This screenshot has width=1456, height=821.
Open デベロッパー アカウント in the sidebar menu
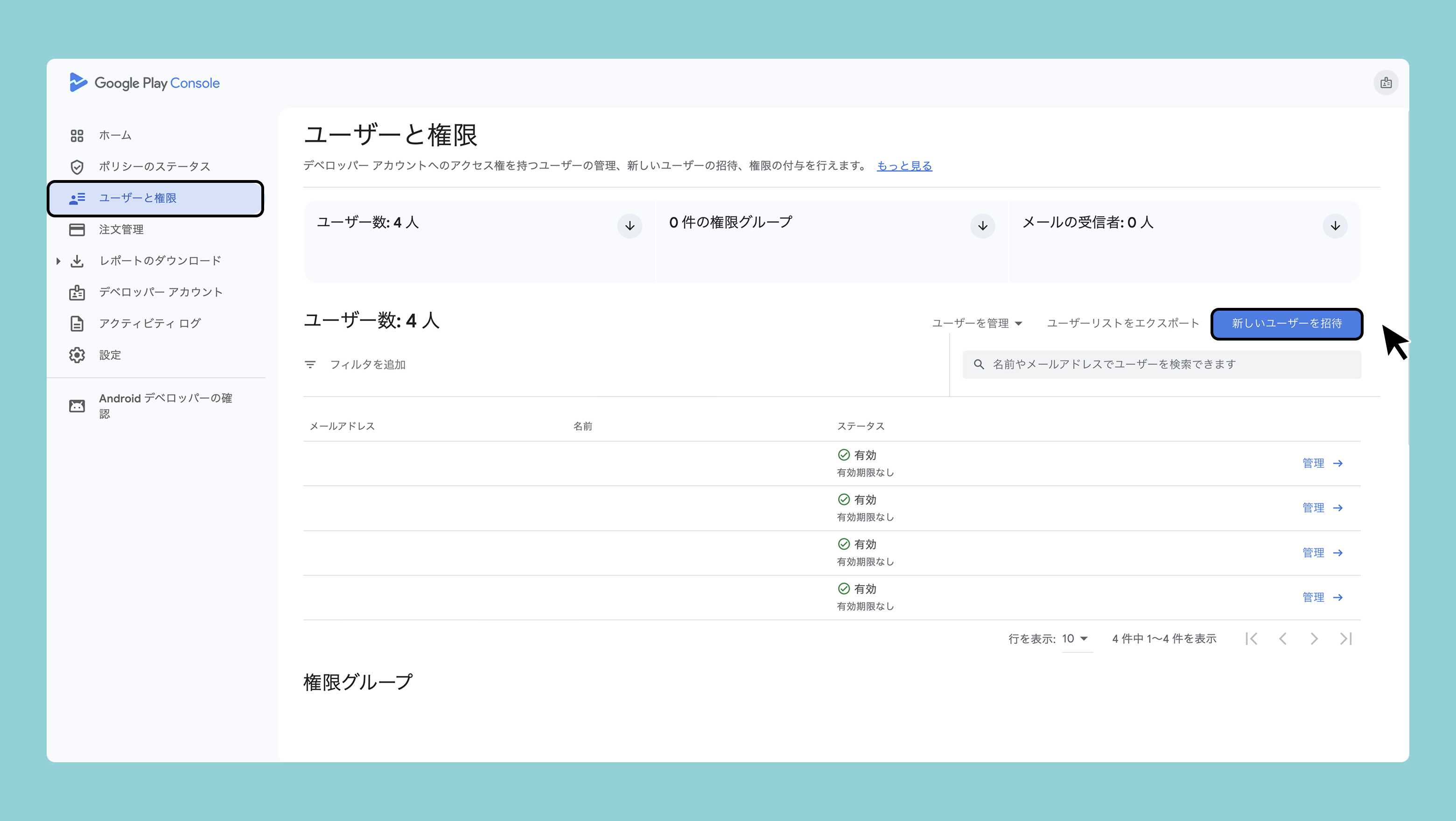[161, 292]
